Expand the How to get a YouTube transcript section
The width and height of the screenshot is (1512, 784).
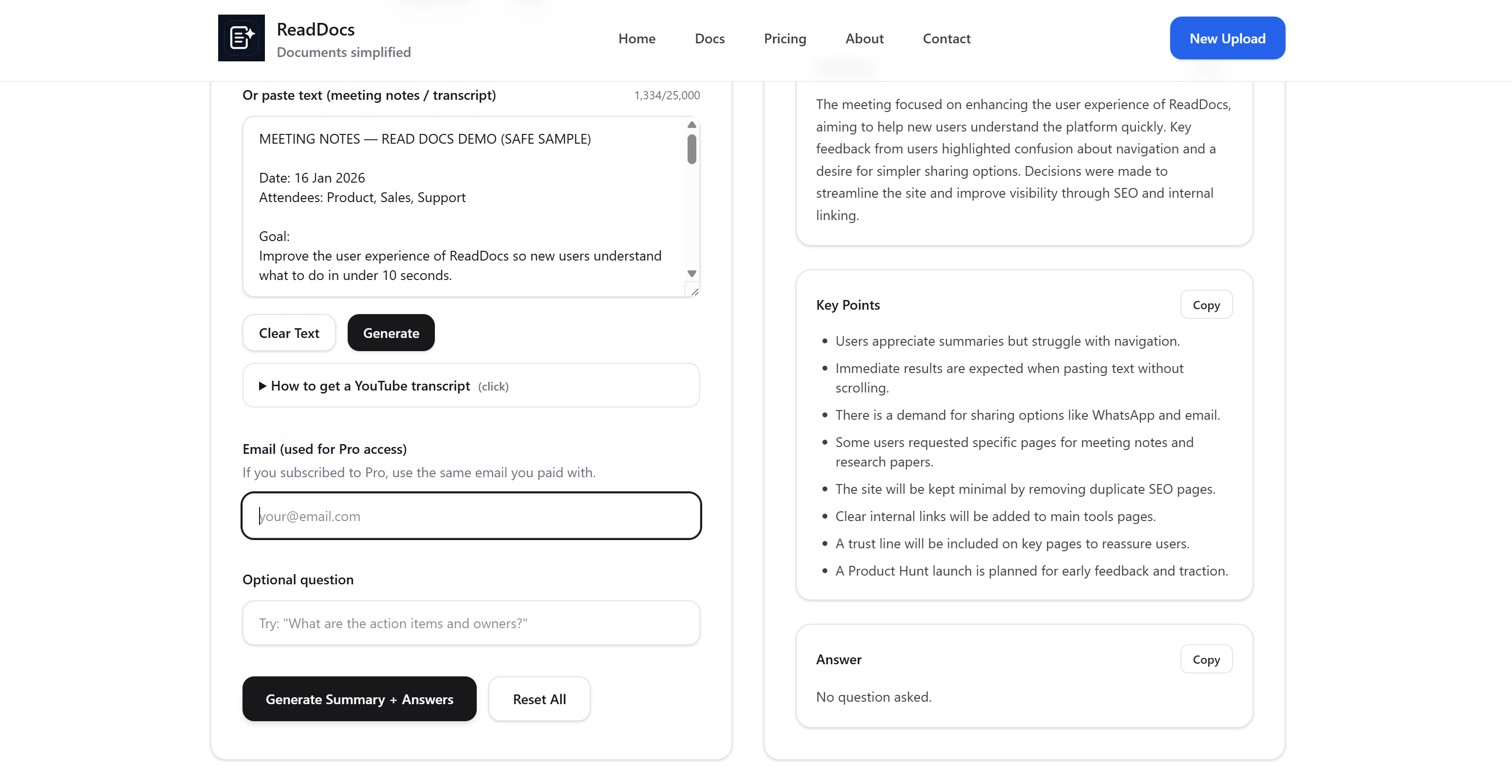pyautogui.click(x=371, y=386)
